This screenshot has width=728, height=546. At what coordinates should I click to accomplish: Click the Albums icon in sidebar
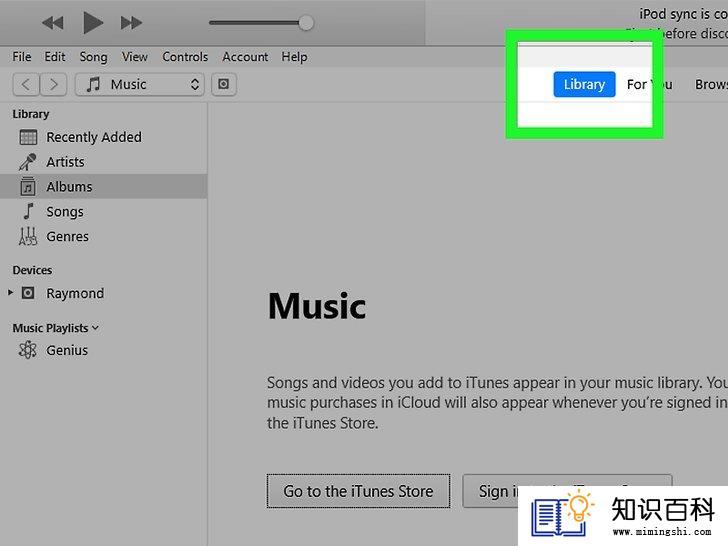28,187
